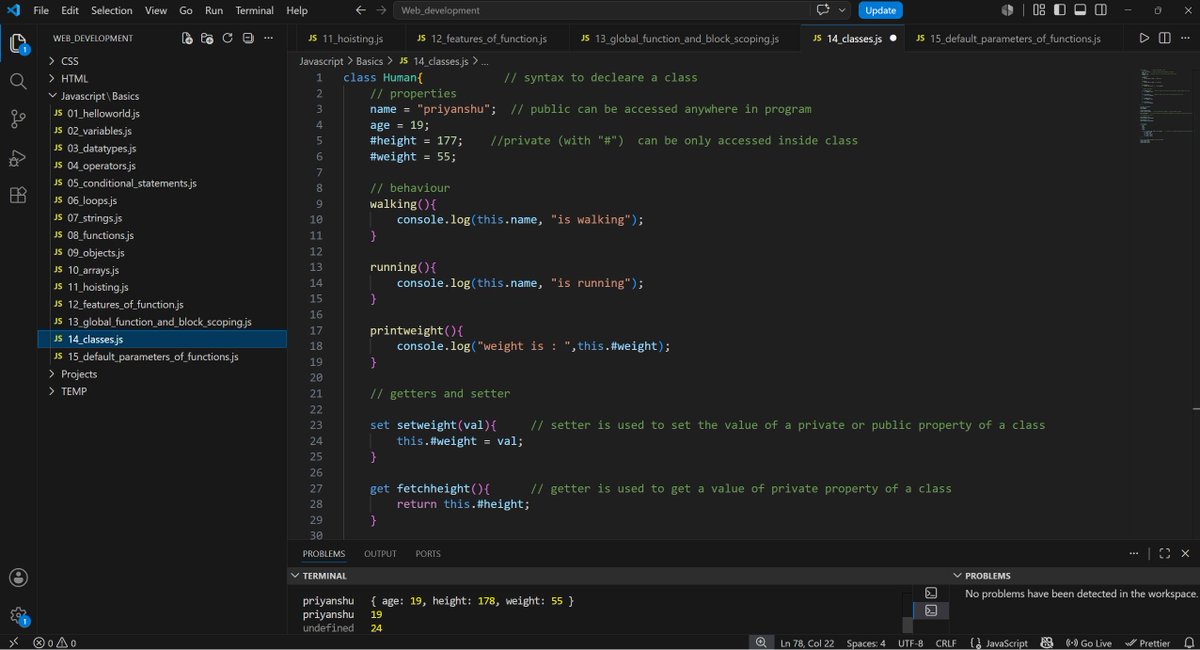
Task: Click the errors and warnings status indicator
Action: tap(55, 643)
